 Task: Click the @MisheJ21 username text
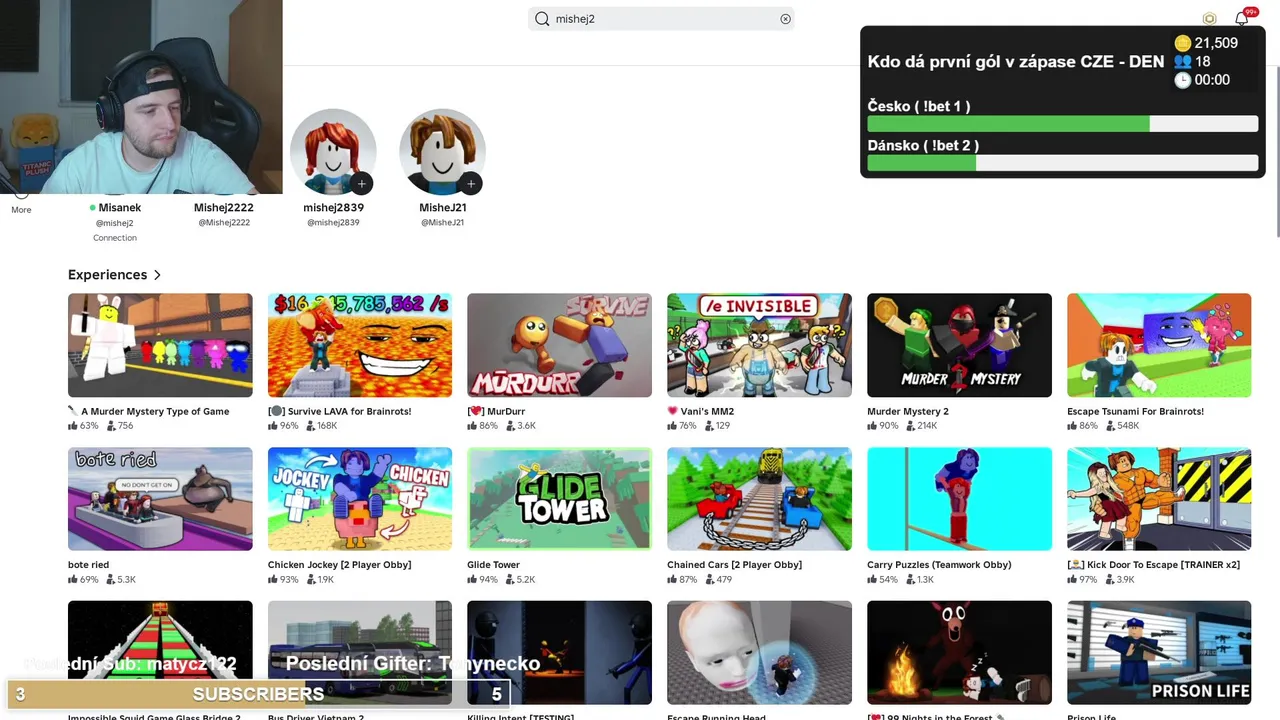[x=442, y=223]
